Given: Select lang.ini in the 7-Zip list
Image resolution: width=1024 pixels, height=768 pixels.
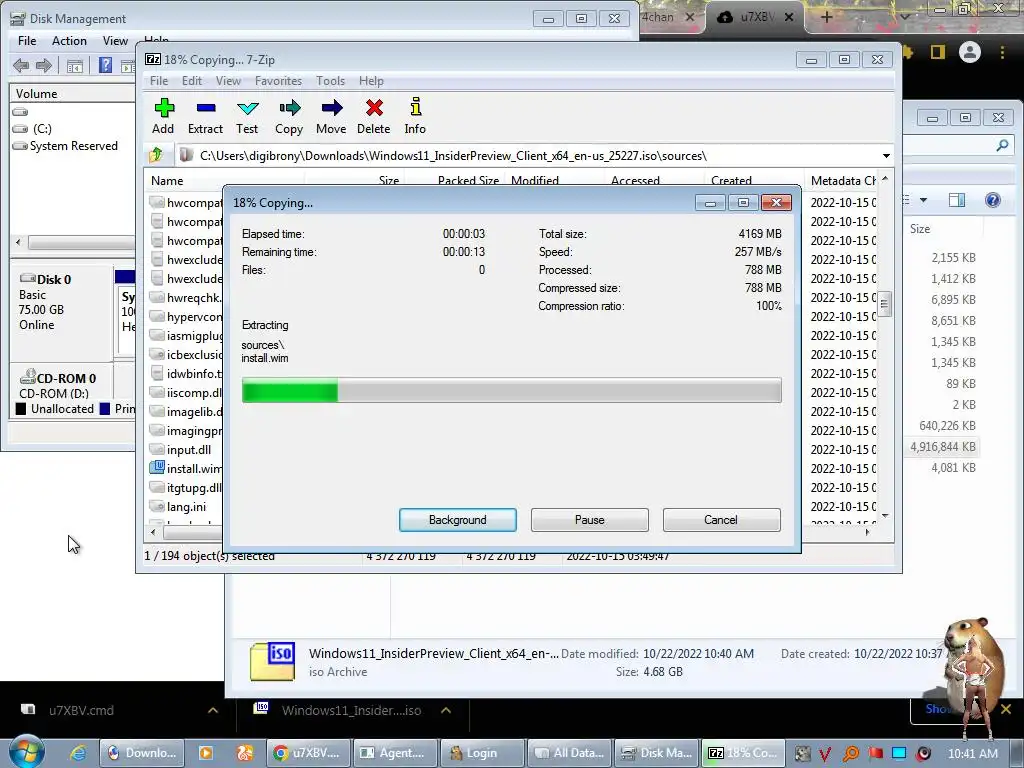Looking at the screenshot, I should tap(186, 506).
